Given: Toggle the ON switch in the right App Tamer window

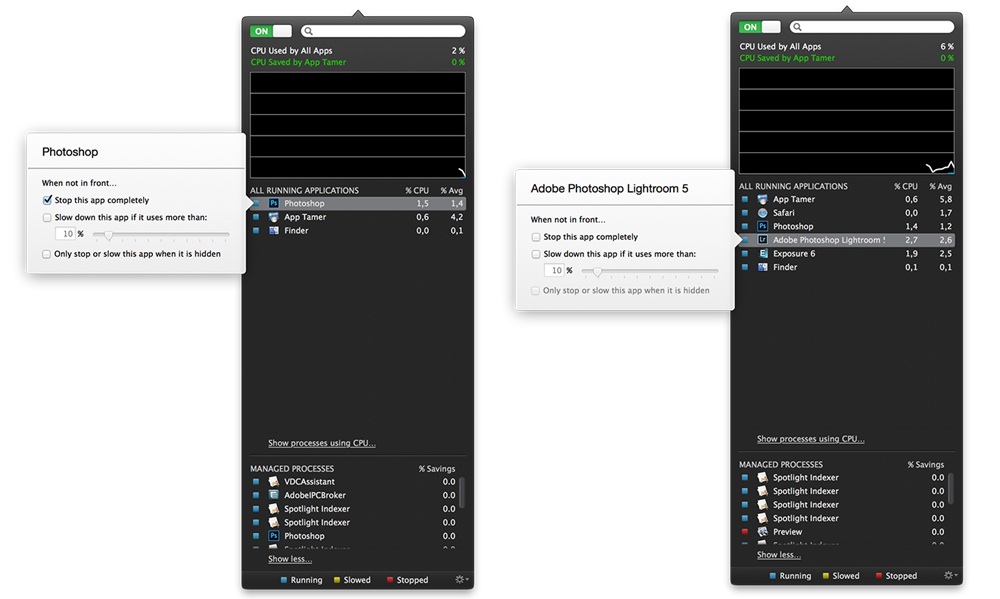Looking at the screenshot, I should (x=760, y=27).
